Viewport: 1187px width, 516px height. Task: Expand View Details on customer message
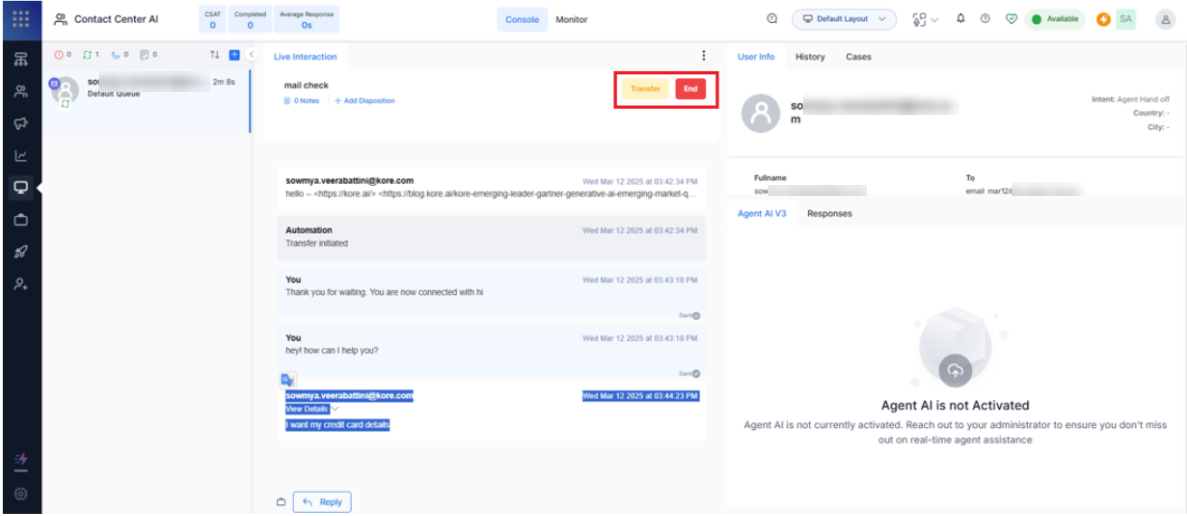point(307,409)
